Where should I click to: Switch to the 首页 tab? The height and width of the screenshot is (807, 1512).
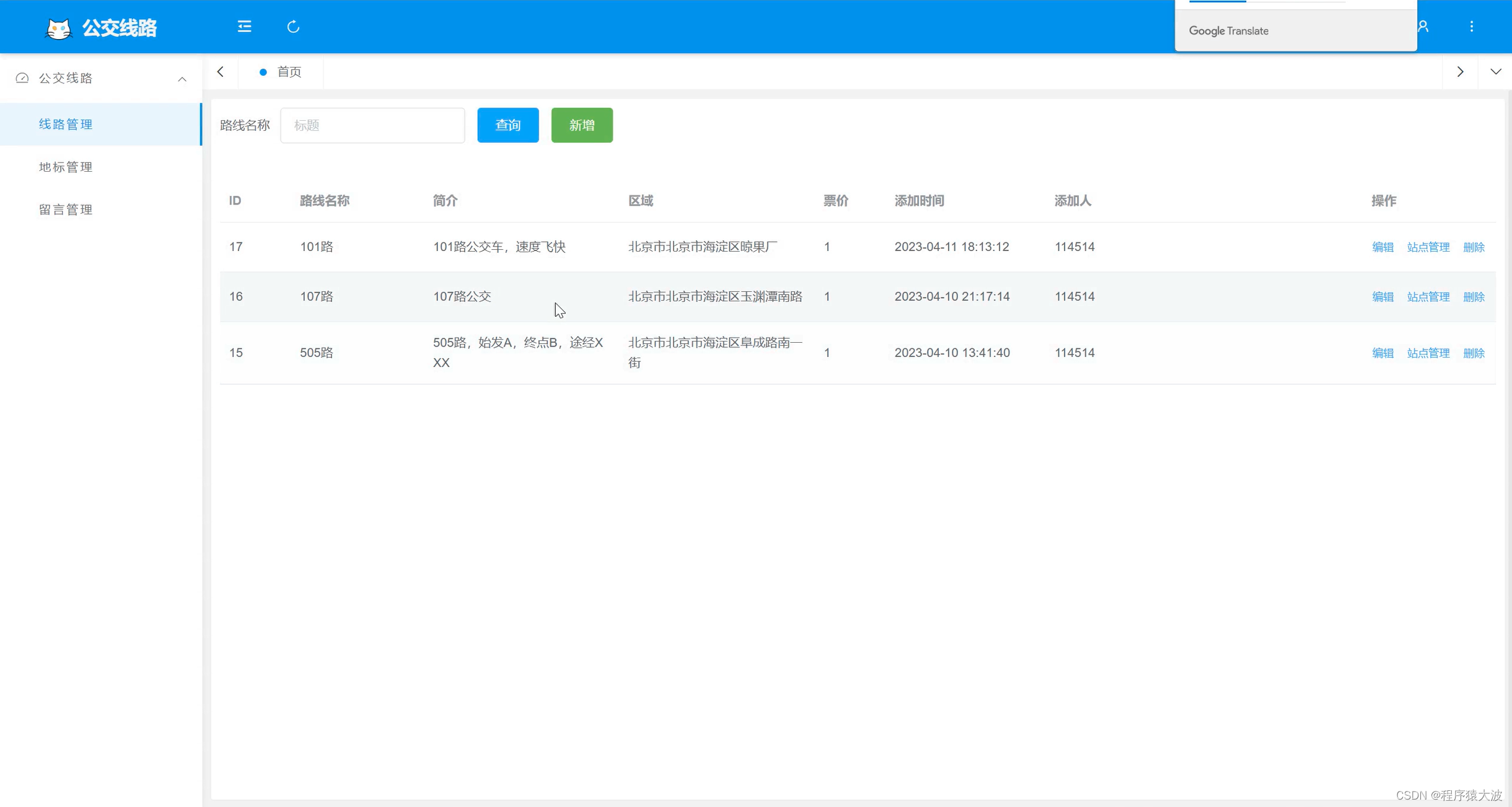288,72
